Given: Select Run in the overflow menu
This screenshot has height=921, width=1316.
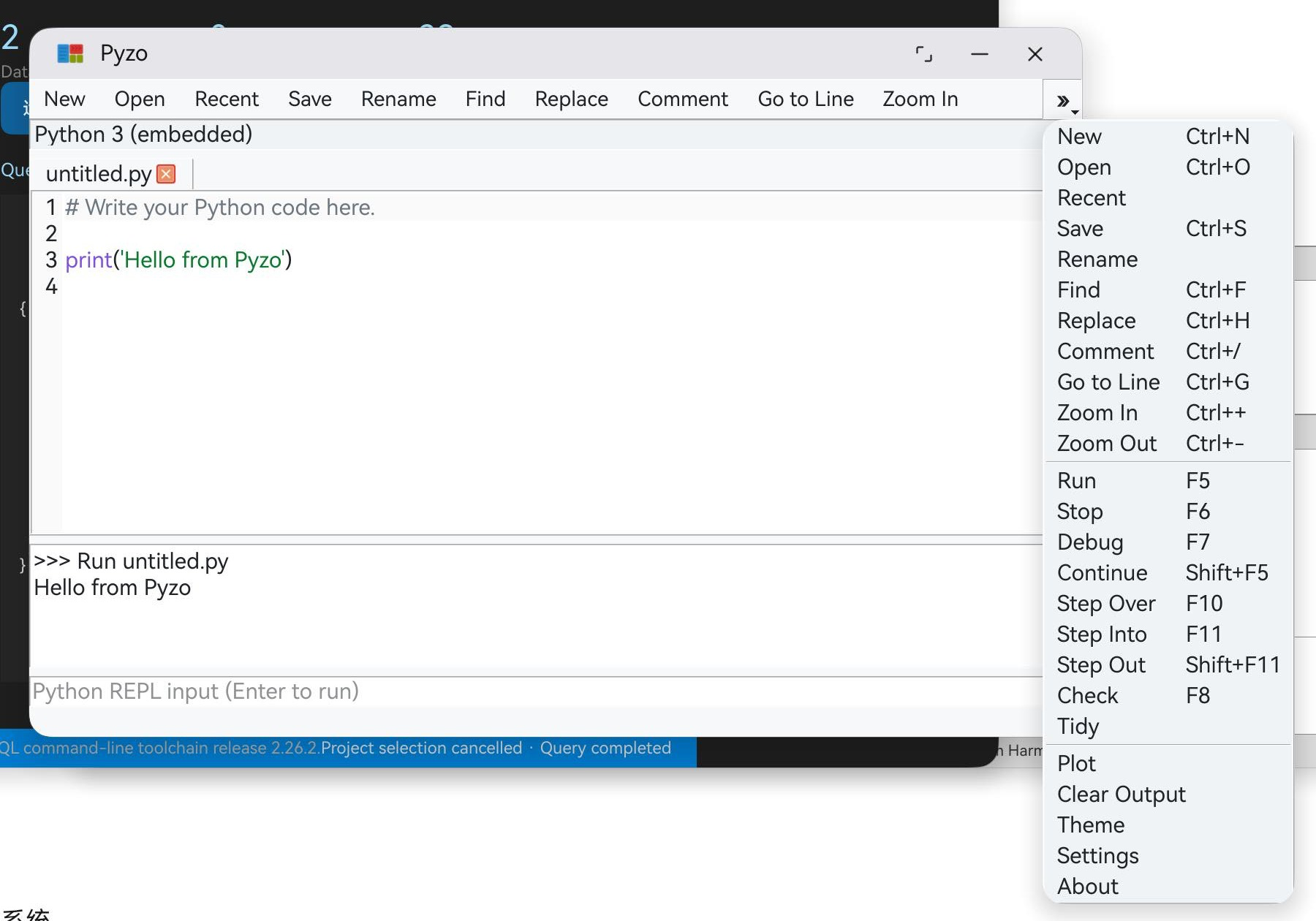Looking at the screenshot, I should point(1168,481).
